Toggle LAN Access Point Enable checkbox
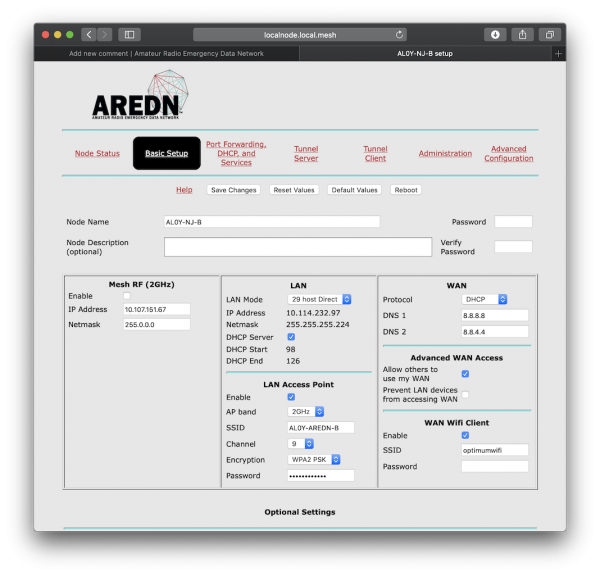This screenshot has height=576, width=600. [291, 397]
